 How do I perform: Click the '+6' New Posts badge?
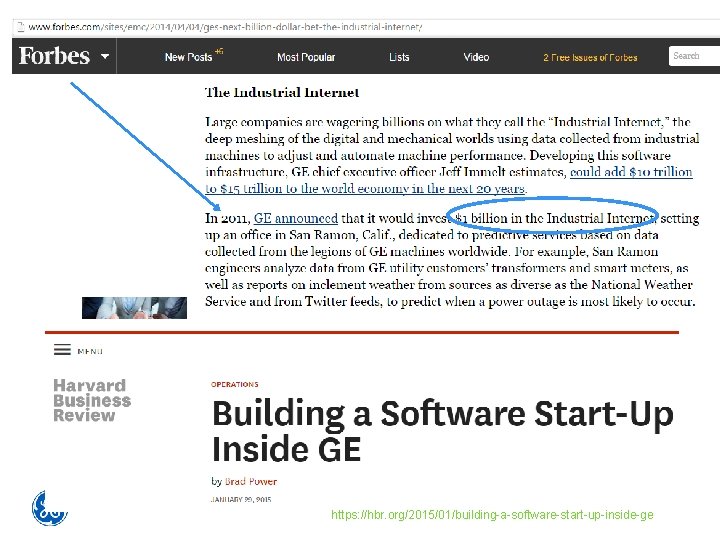tap(219, 51)
